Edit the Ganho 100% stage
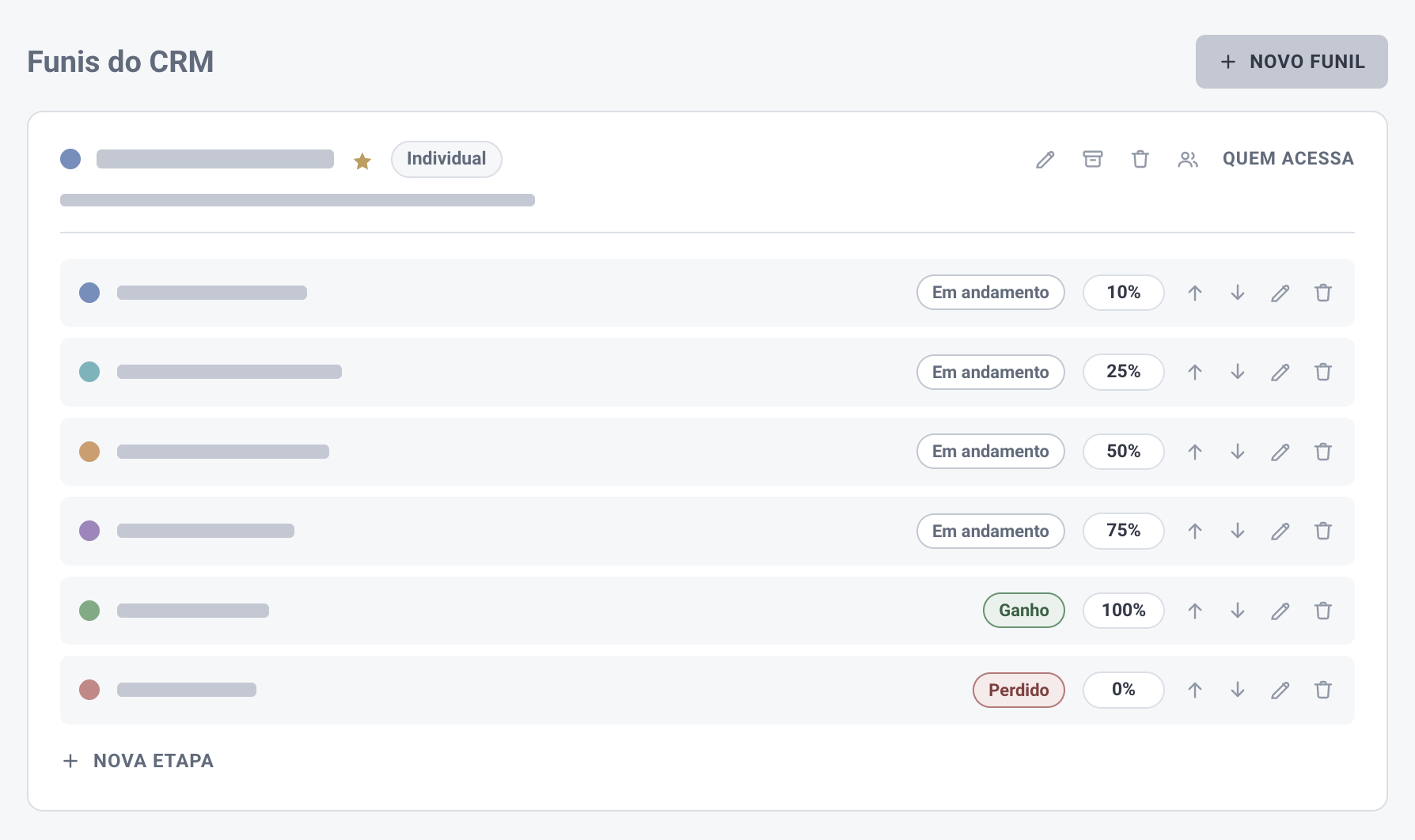Image resolution: width=1415 pixels, height=840 pixels. coord(1280,611)
